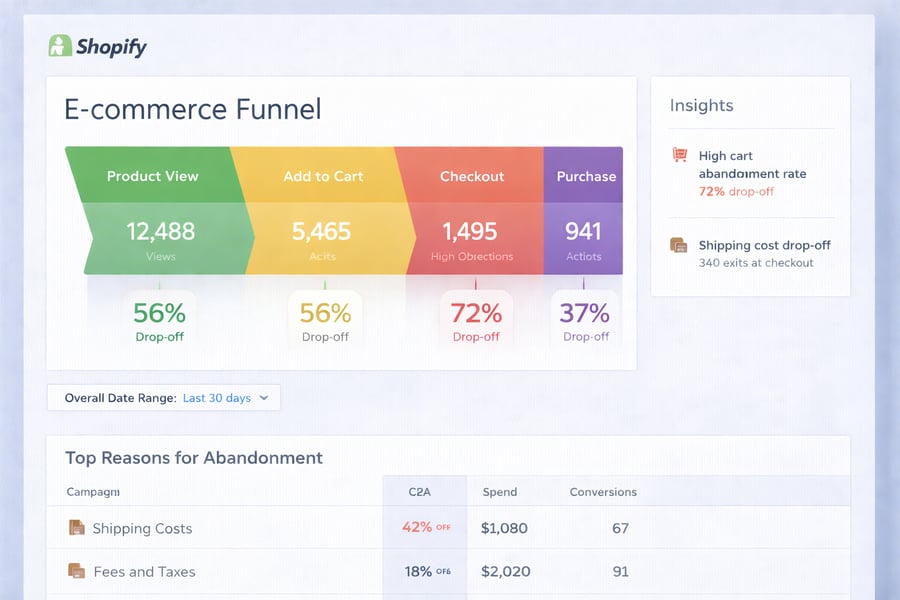Click the Spend column header

(x=500, y=491)
